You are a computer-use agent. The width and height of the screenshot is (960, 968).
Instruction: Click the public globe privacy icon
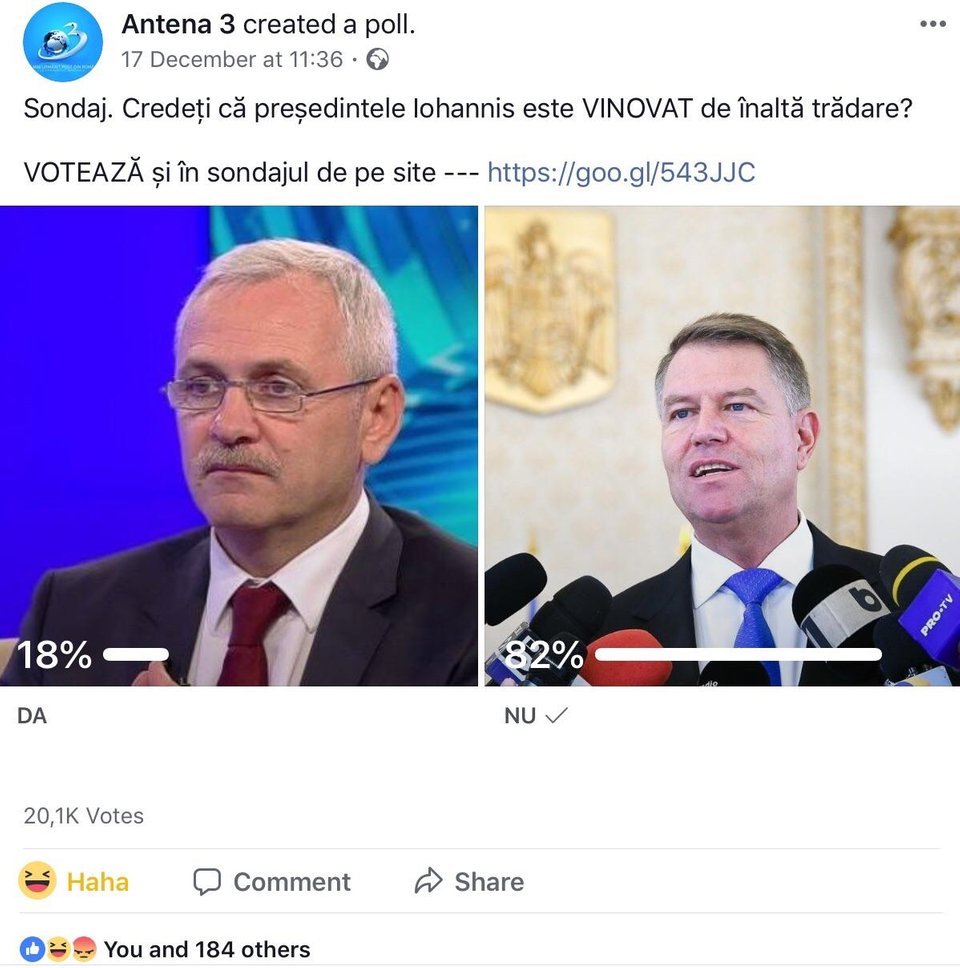point(377,59)
